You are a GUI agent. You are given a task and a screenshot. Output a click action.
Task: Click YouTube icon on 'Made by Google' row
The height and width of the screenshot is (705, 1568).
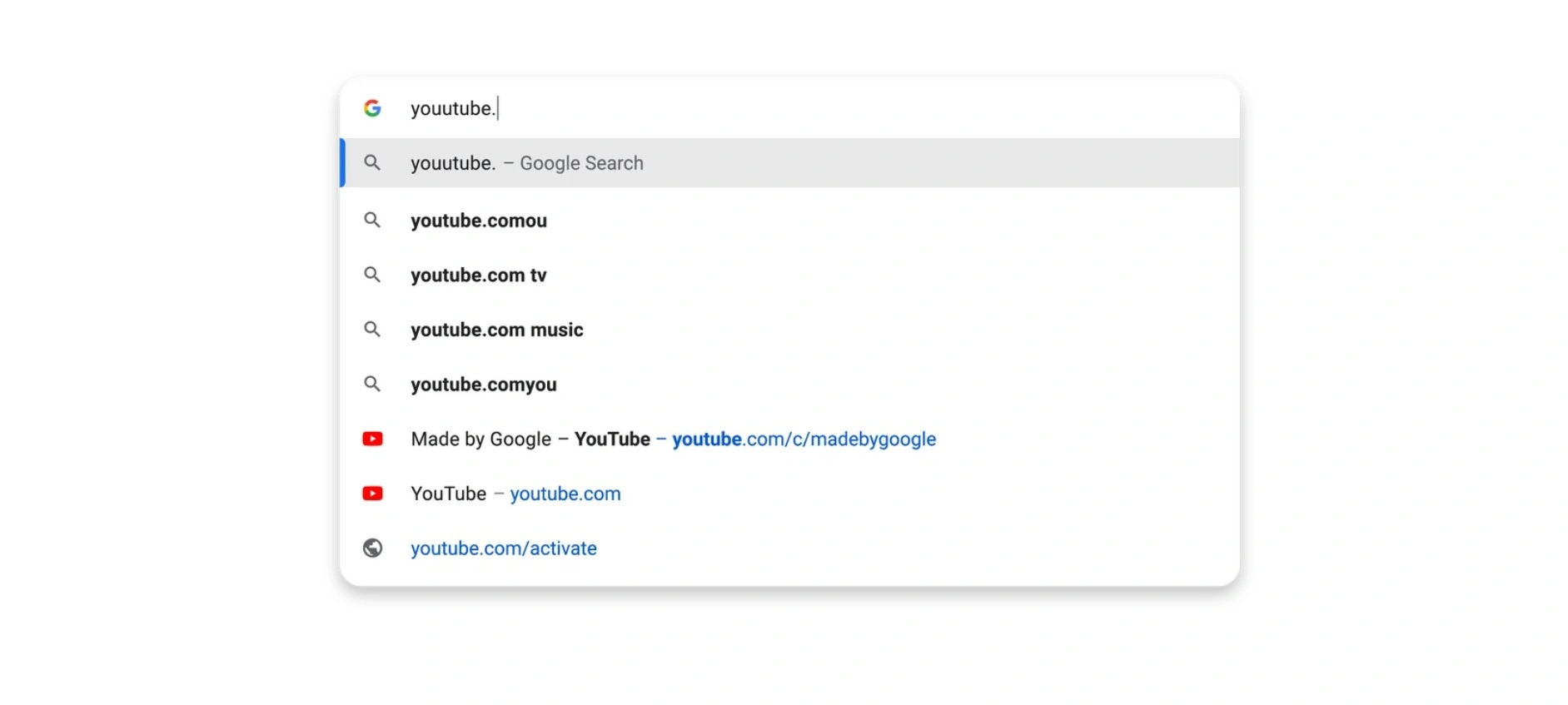point(372,439)
